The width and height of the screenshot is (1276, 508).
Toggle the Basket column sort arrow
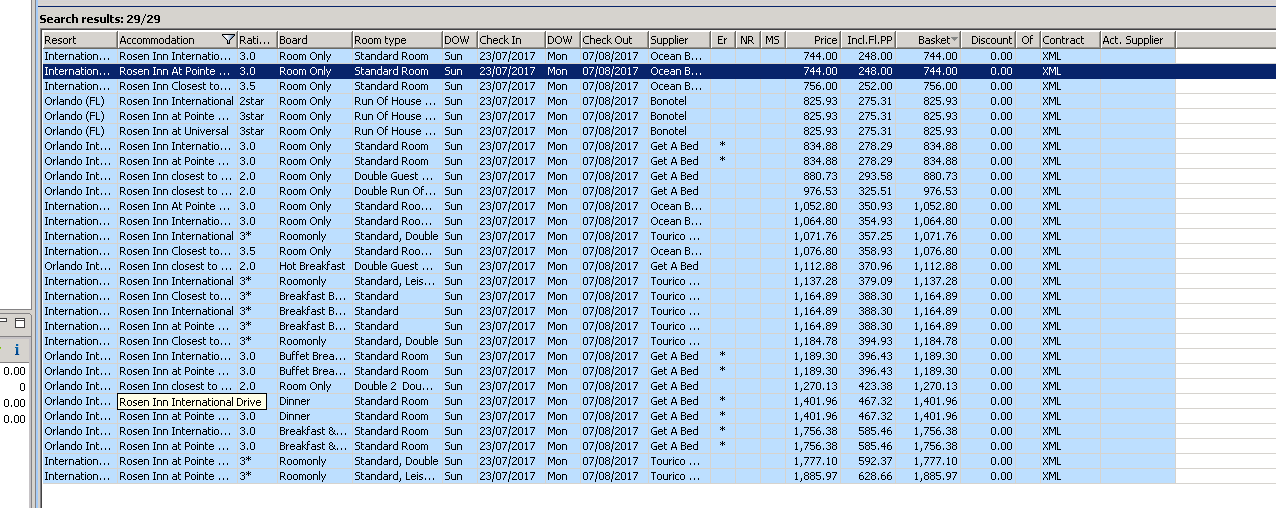955,40
